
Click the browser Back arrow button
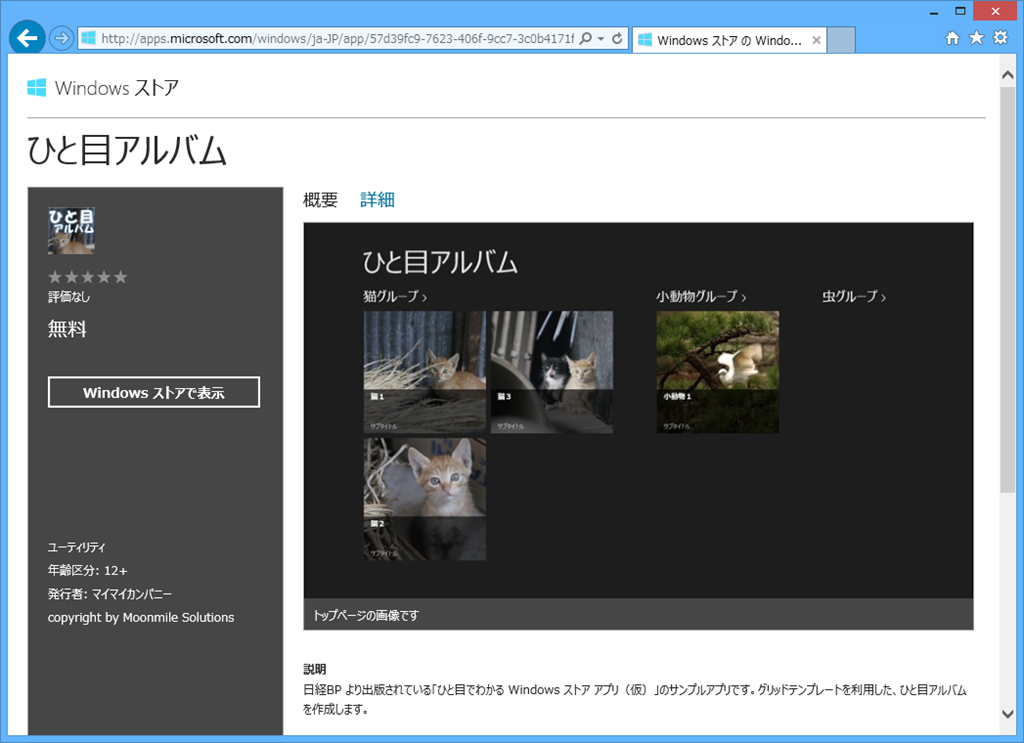(27, 39)
